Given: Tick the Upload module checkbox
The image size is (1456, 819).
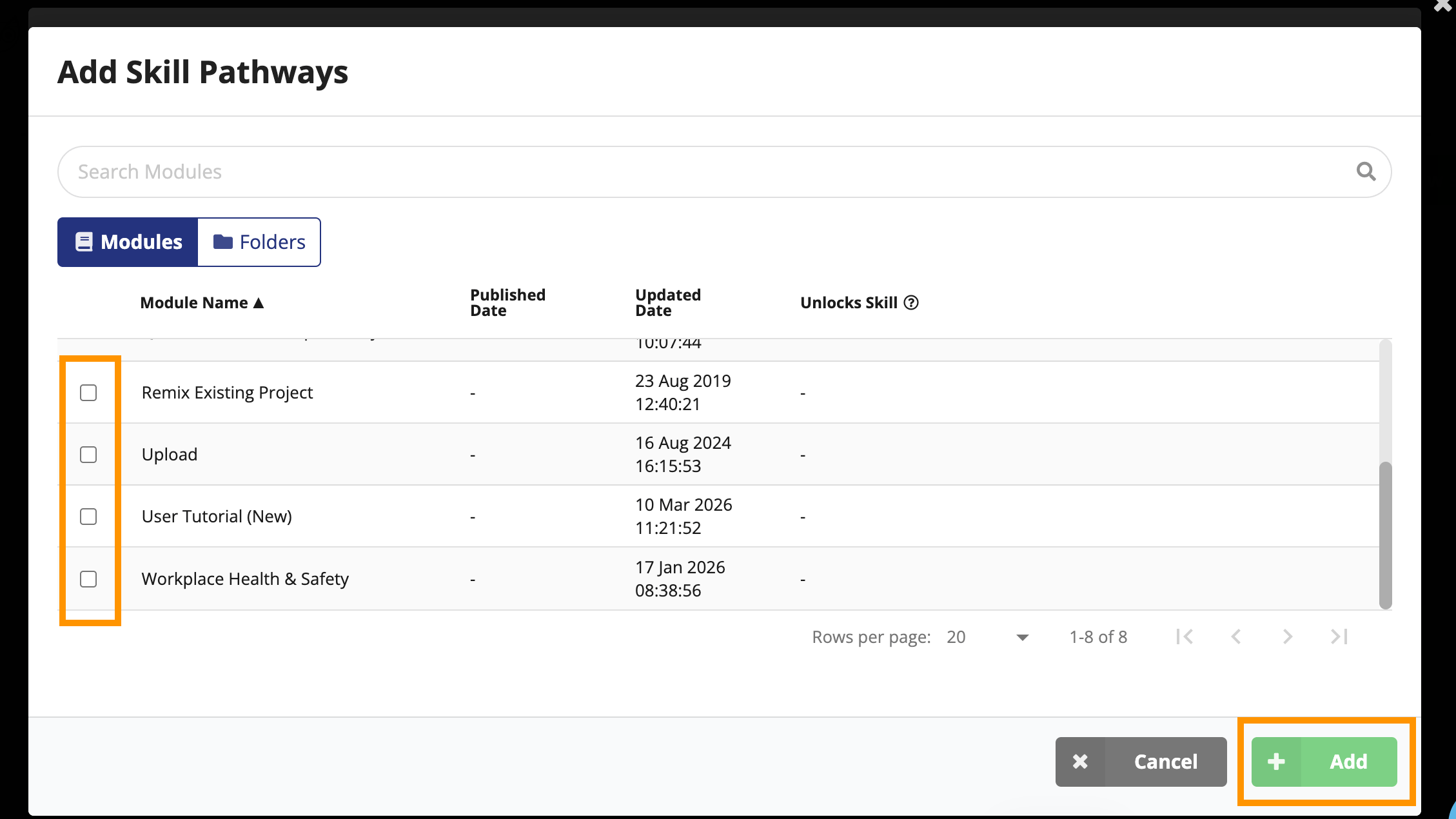Looking at the screenshot, I should tap(88, 455).
